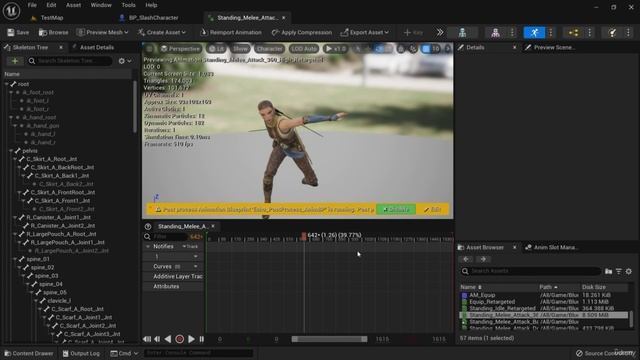Open the Cmd console type dropdown
The width and height of the screenshot is (640, 360).
124,353
